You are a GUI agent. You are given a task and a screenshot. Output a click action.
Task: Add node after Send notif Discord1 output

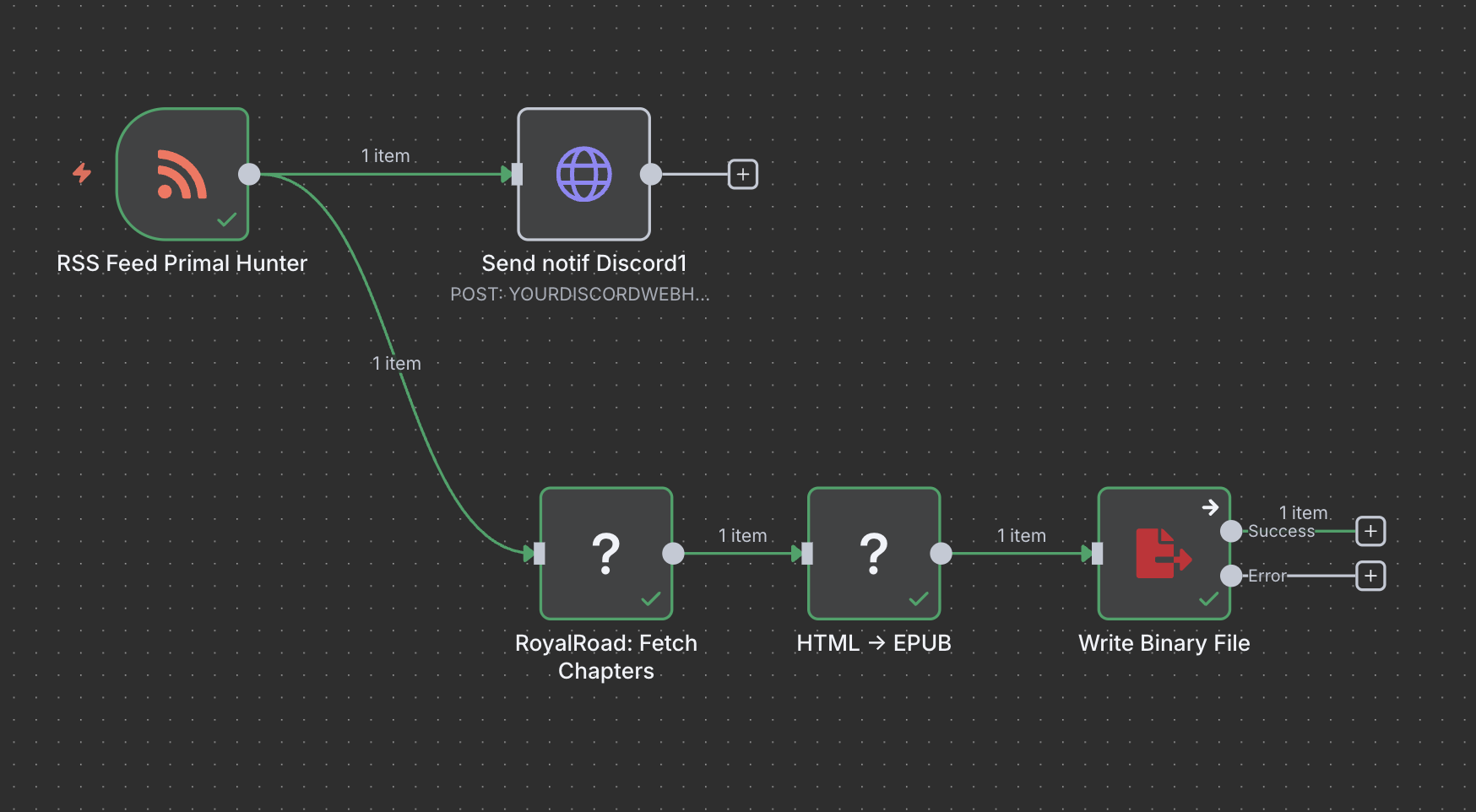[x=743, y=174]
